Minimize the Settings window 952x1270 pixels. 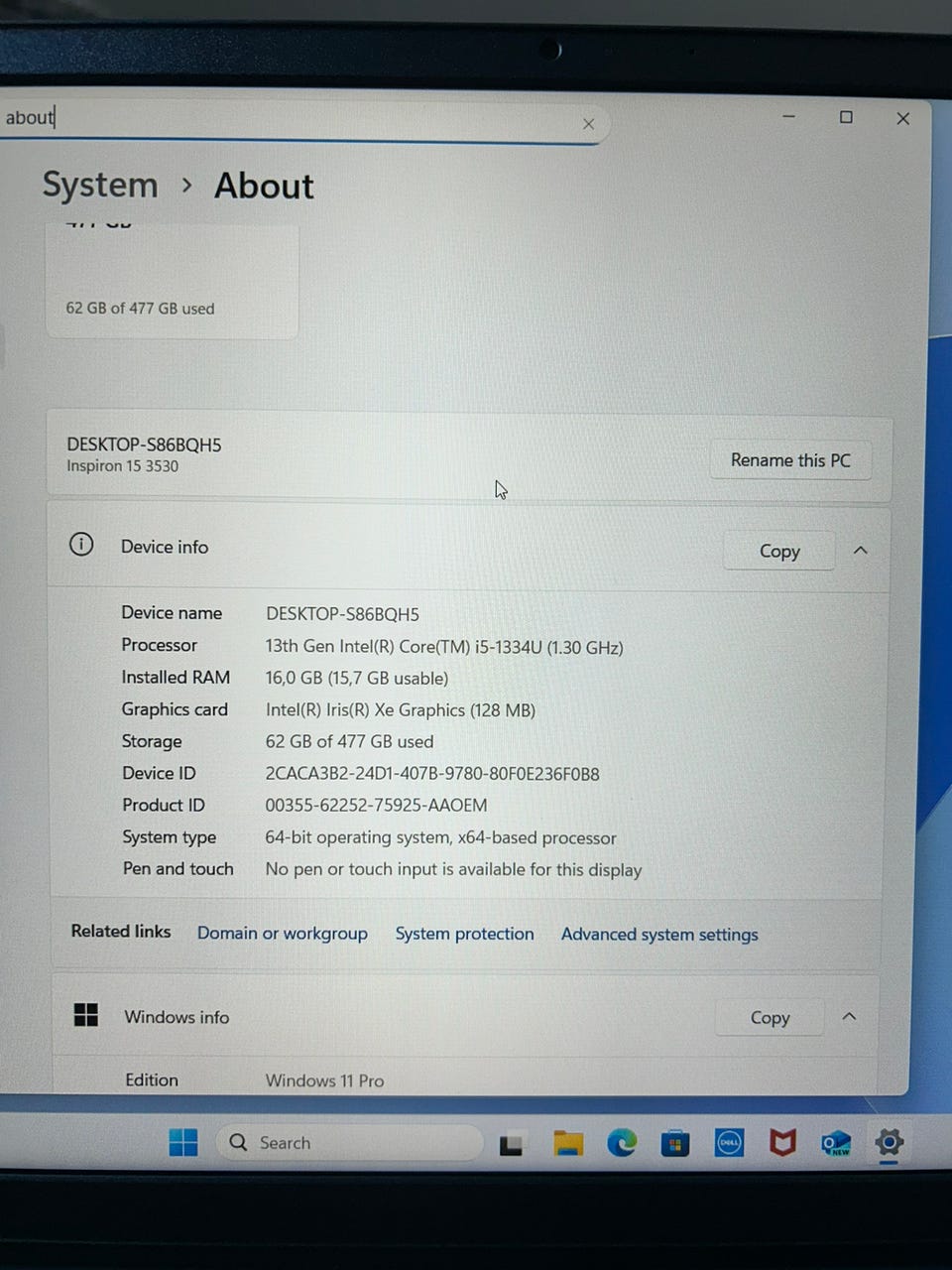pyautogui.click(x=789, y=117)
